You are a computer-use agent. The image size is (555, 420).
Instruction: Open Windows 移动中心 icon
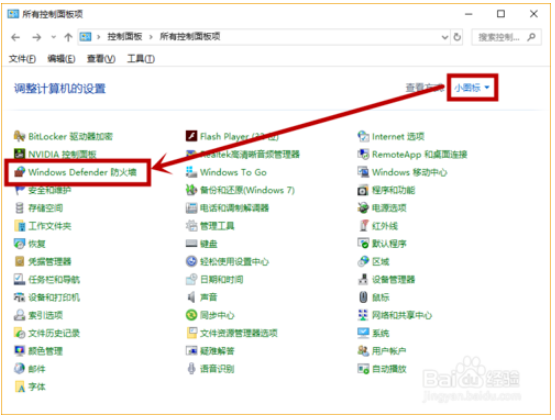click(x=363, y=172)
